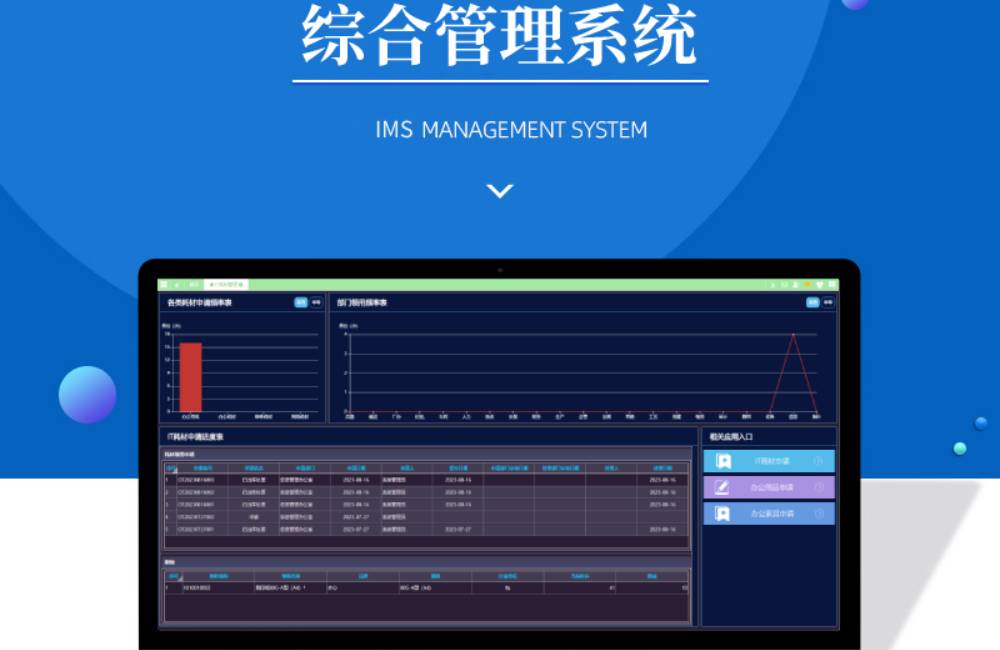The height and width of the screenshot is (650, 1000).
Task: Select the active white tab in the top bar
Action: pos(226,285)
